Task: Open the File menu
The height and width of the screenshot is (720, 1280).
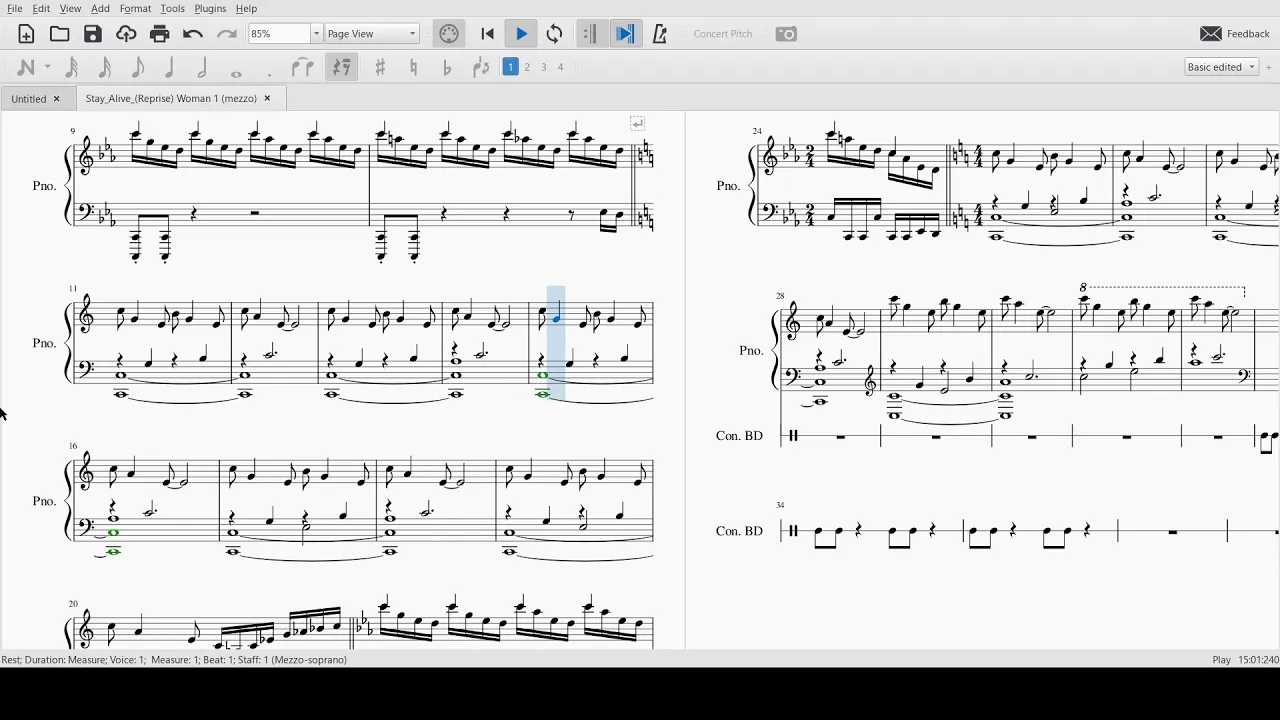Action: point(15,8)
